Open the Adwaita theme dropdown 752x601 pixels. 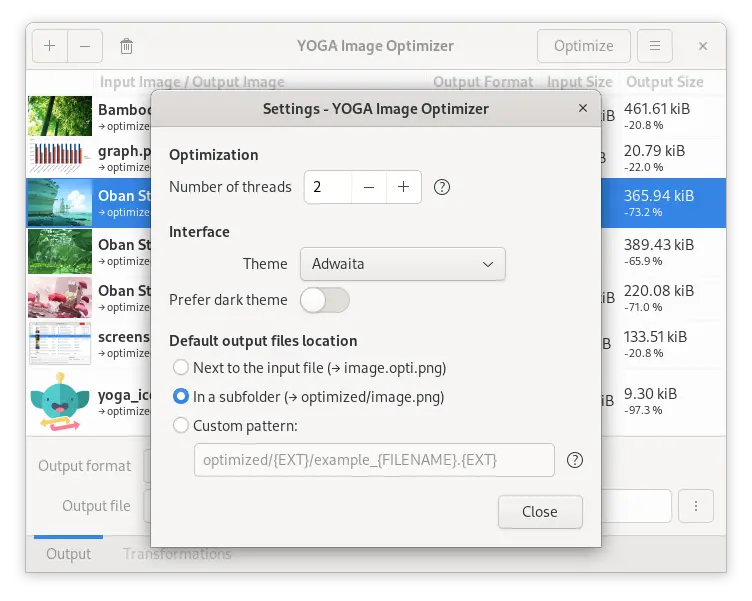[402, 264]
